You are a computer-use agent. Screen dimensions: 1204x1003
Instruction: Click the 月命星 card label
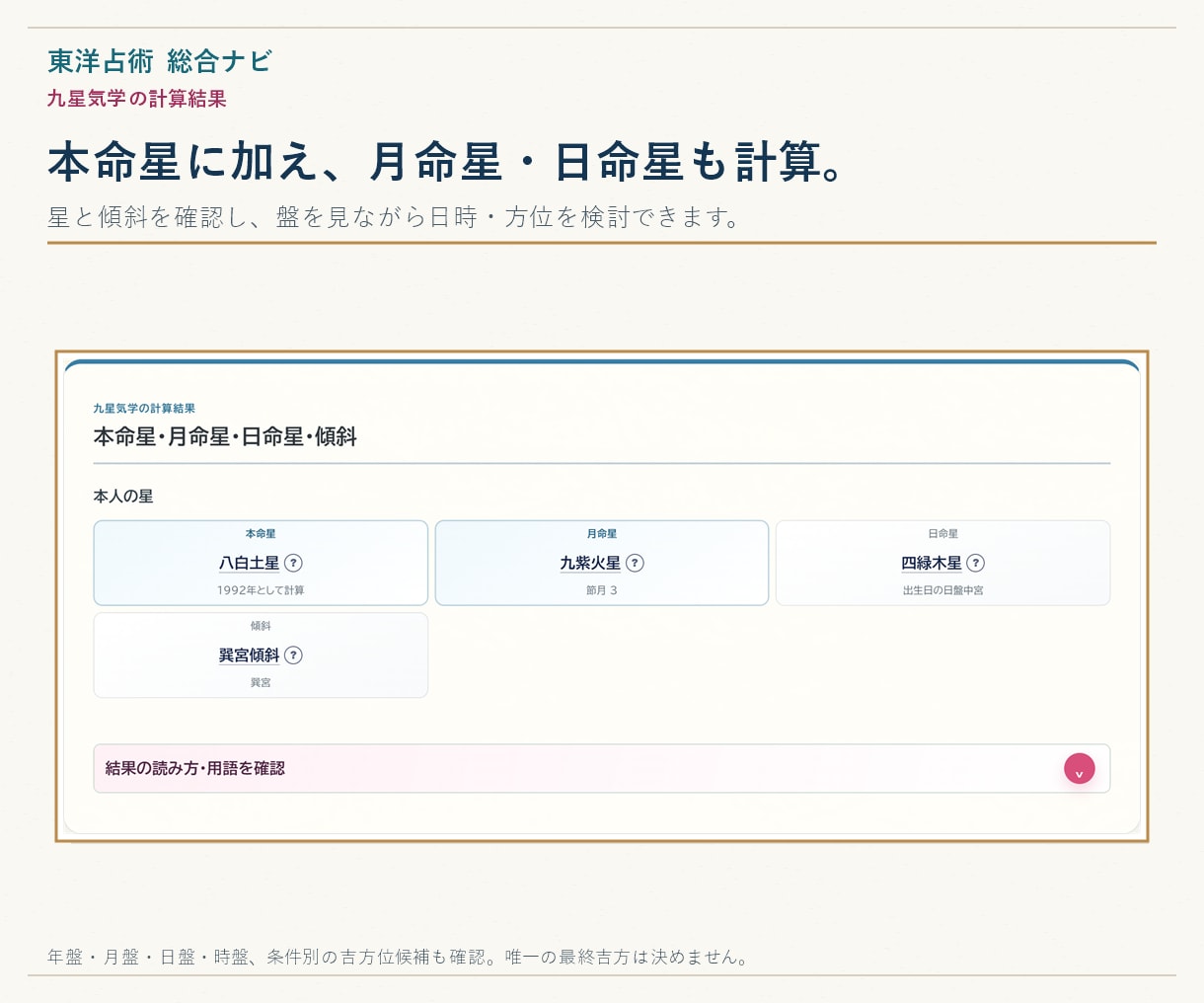601,534
